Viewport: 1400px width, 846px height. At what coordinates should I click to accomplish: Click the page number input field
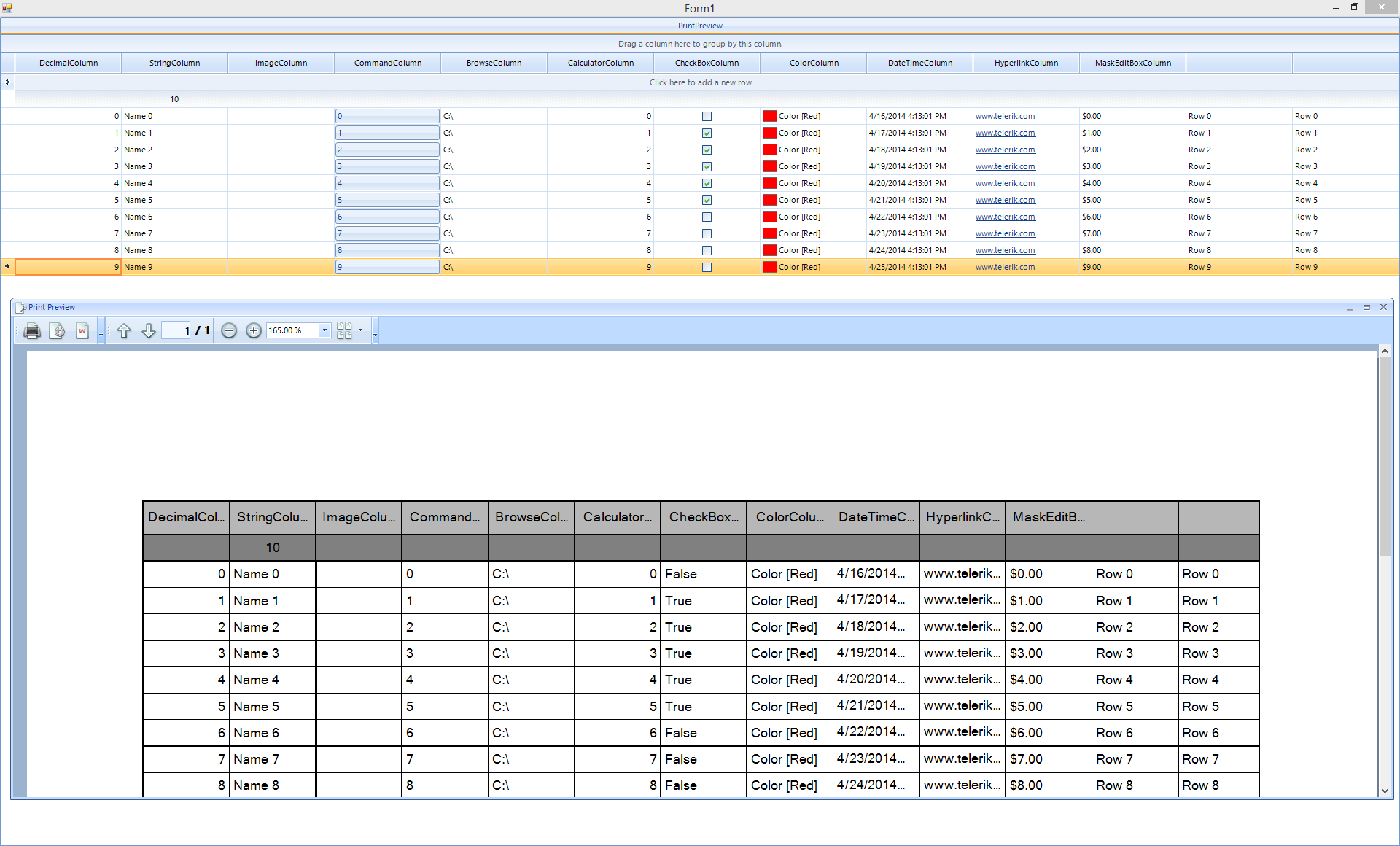coord(176,331)
